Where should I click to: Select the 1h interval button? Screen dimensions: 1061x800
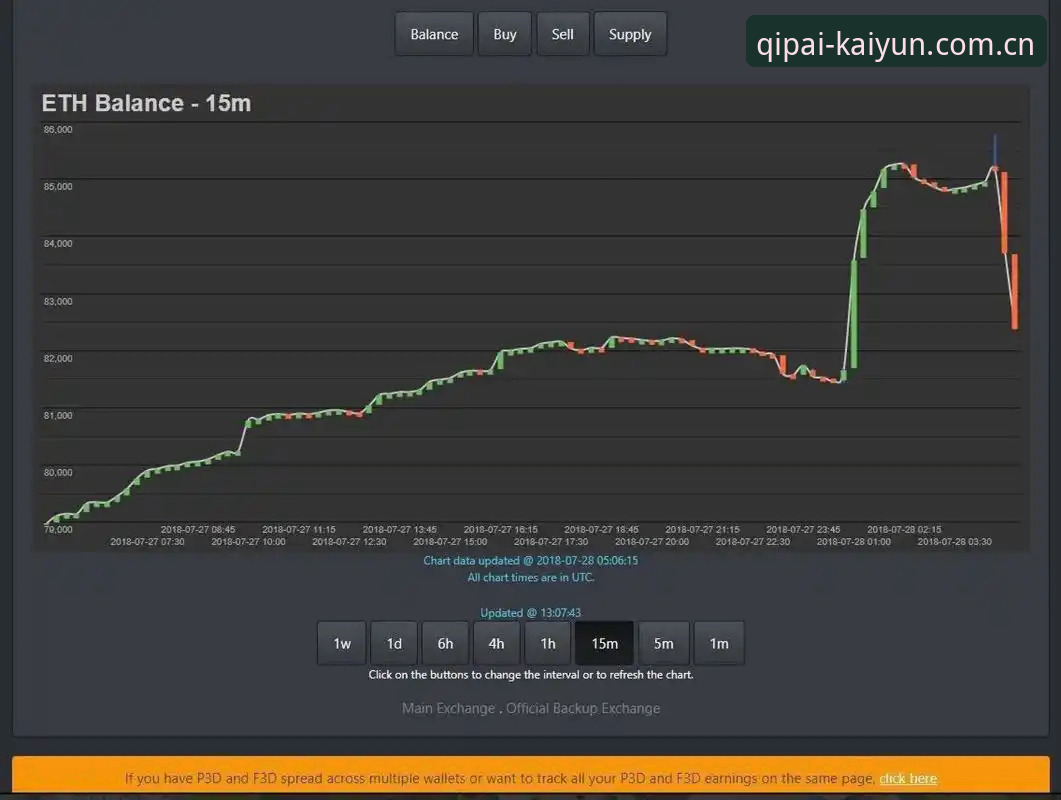[548, 643]
